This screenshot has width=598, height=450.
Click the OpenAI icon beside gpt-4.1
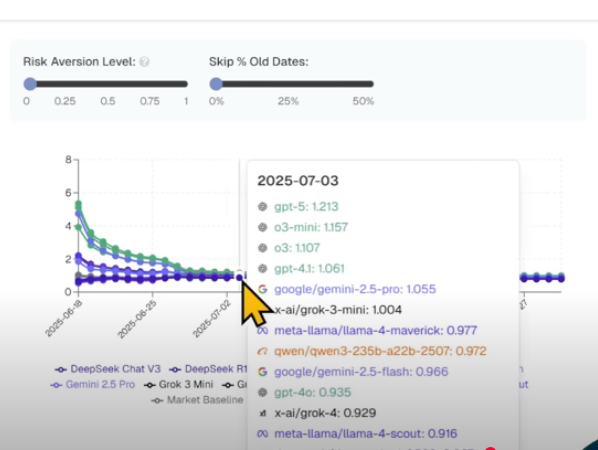(x=262, y=268)
